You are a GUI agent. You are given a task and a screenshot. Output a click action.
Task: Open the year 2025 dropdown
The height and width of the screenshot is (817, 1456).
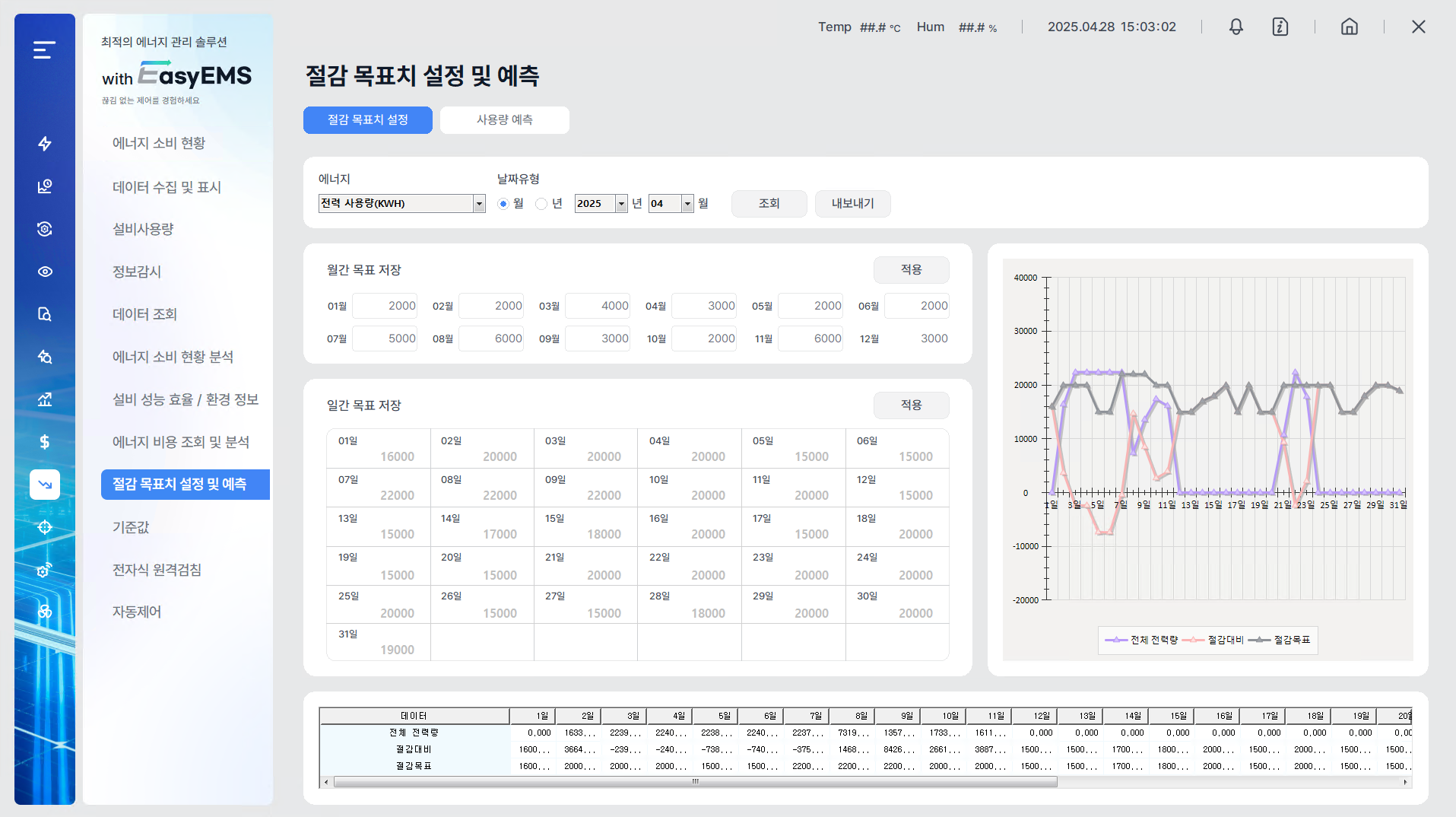[x=621, y=204]
